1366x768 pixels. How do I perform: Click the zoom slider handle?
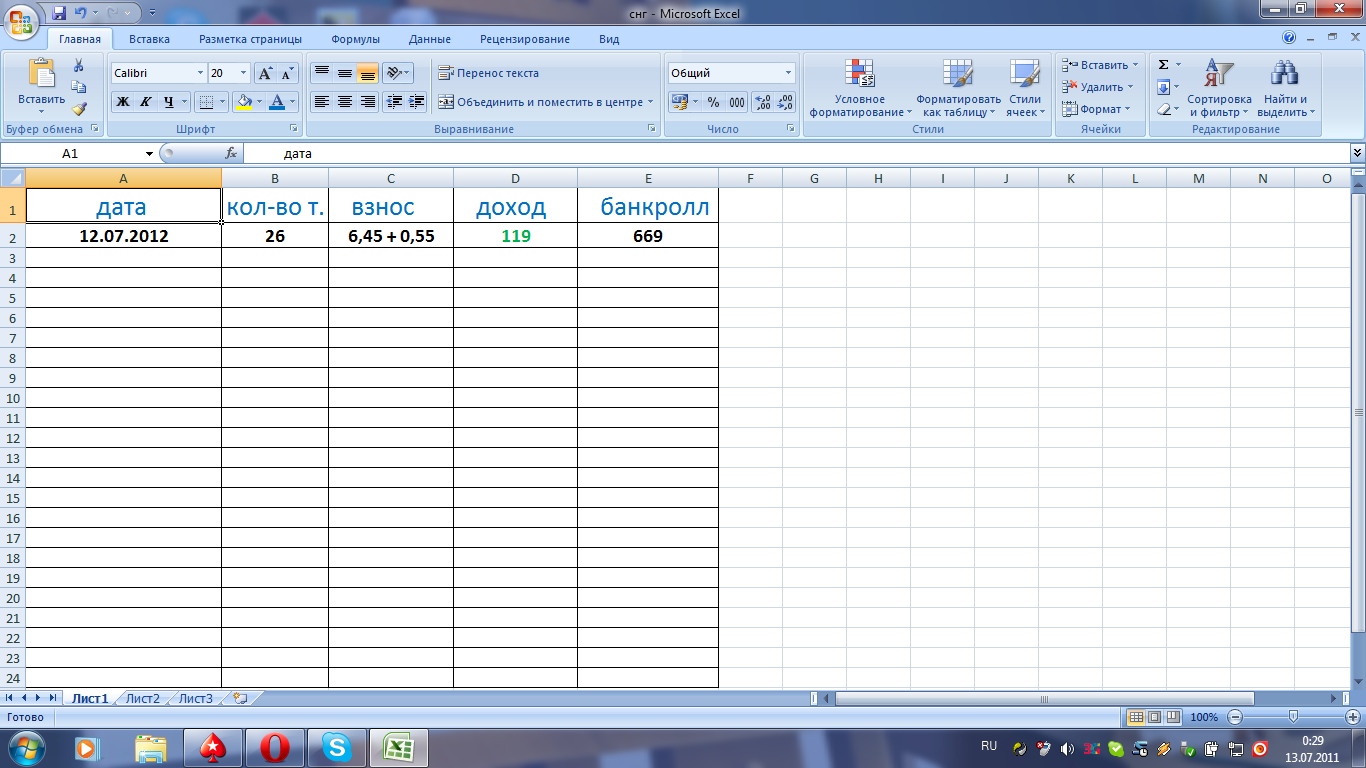(x=1294, y=717)
